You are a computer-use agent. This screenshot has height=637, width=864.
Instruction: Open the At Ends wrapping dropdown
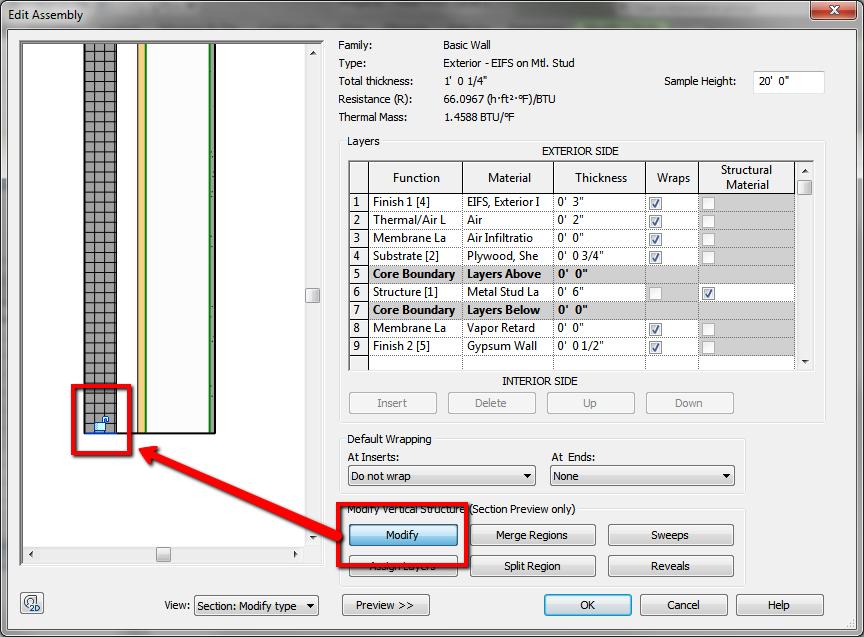point(727,477)
